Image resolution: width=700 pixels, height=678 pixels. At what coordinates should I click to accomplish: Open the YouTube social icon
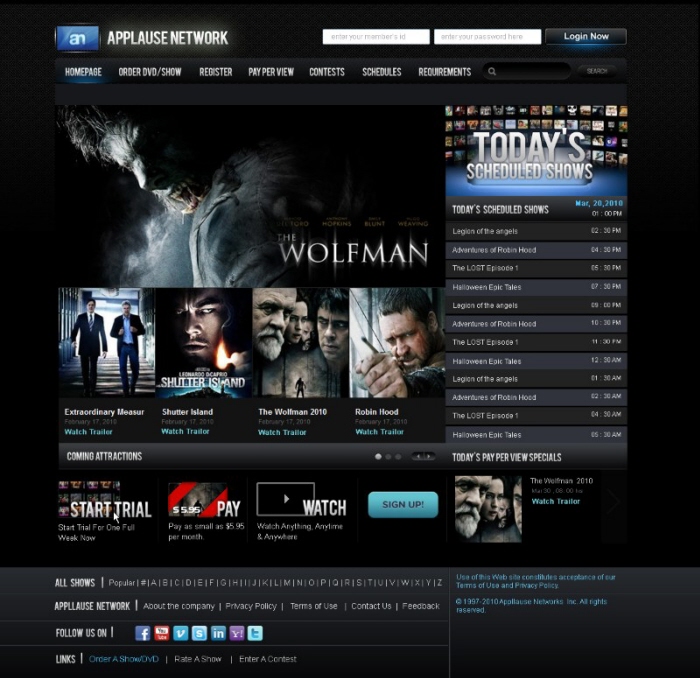click(162, 633)
